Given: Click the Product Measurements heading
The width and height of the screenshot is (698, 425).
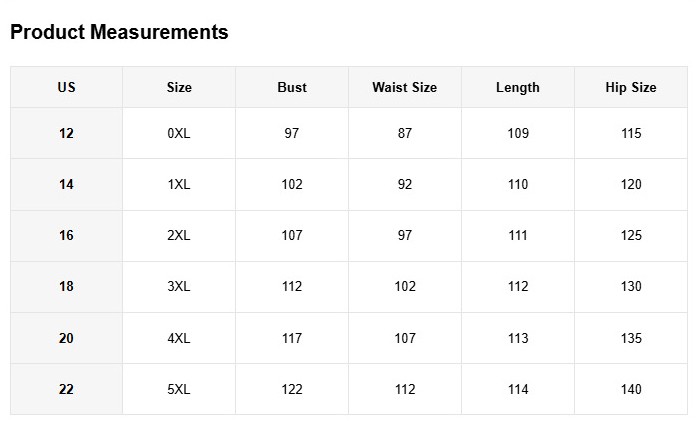Looking at the screenshot, I should [119, 33].
